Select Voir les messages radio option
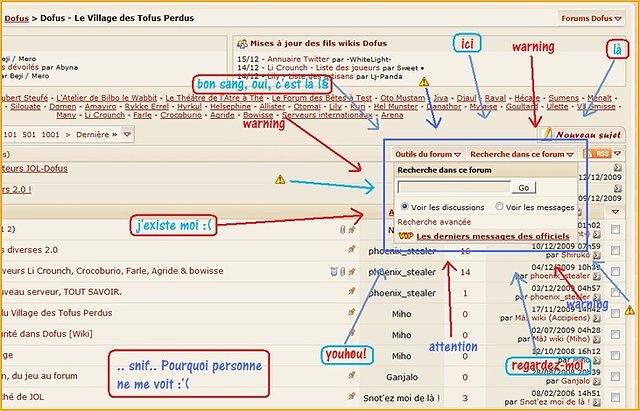The image size is (640, 411). pos(499,207)
